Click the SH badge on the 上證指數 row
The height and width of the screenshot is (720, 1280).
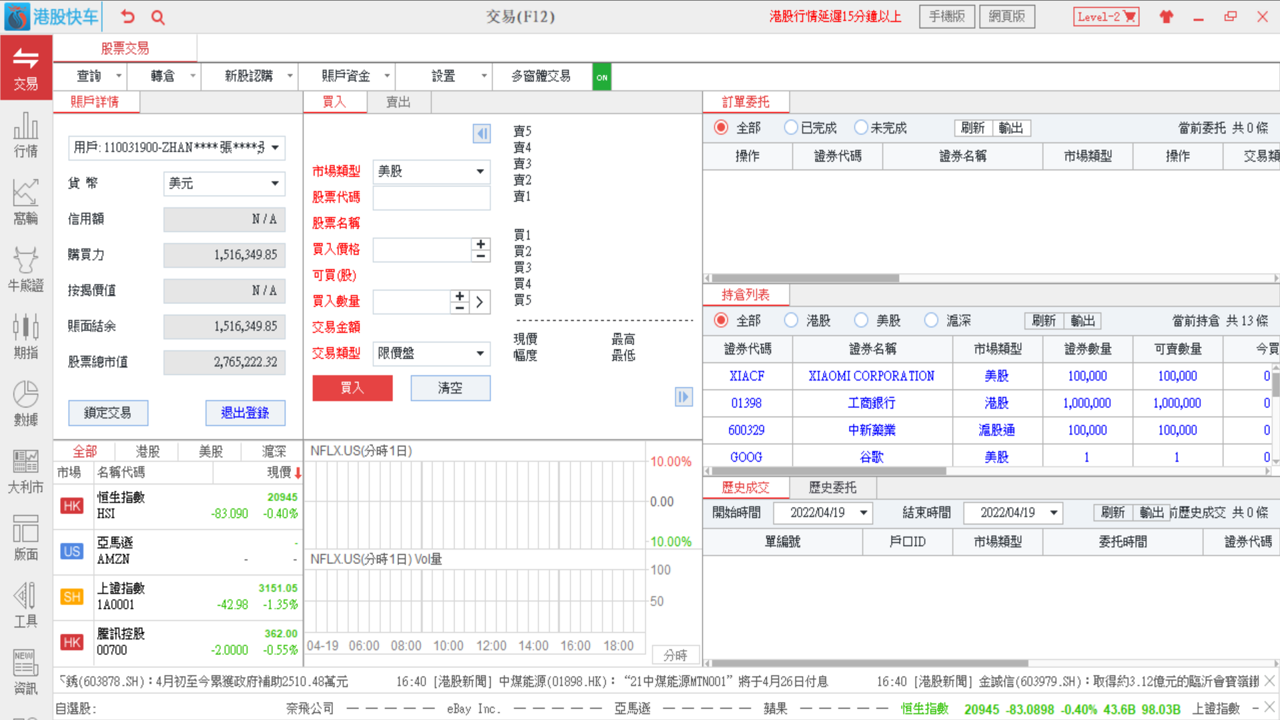tap(72, 597)
